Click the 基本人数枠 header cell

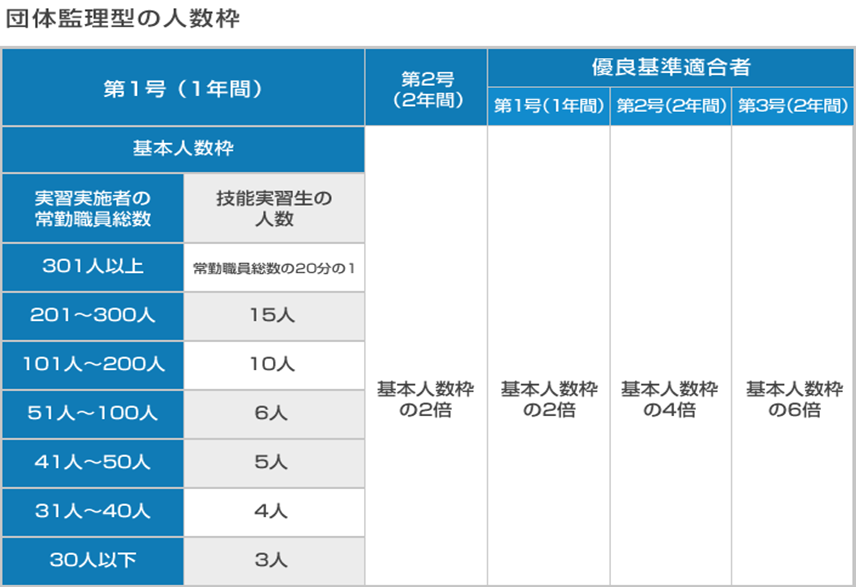tap(183, 149)
